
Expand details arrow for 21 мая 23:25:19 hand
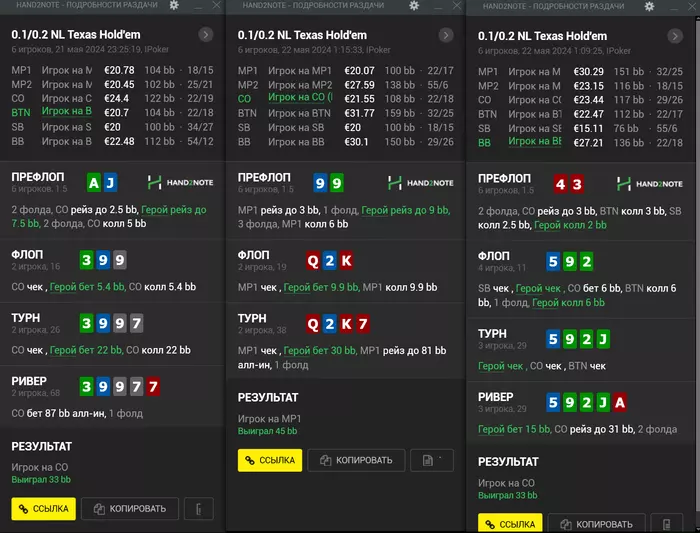(x=206, y=35)
